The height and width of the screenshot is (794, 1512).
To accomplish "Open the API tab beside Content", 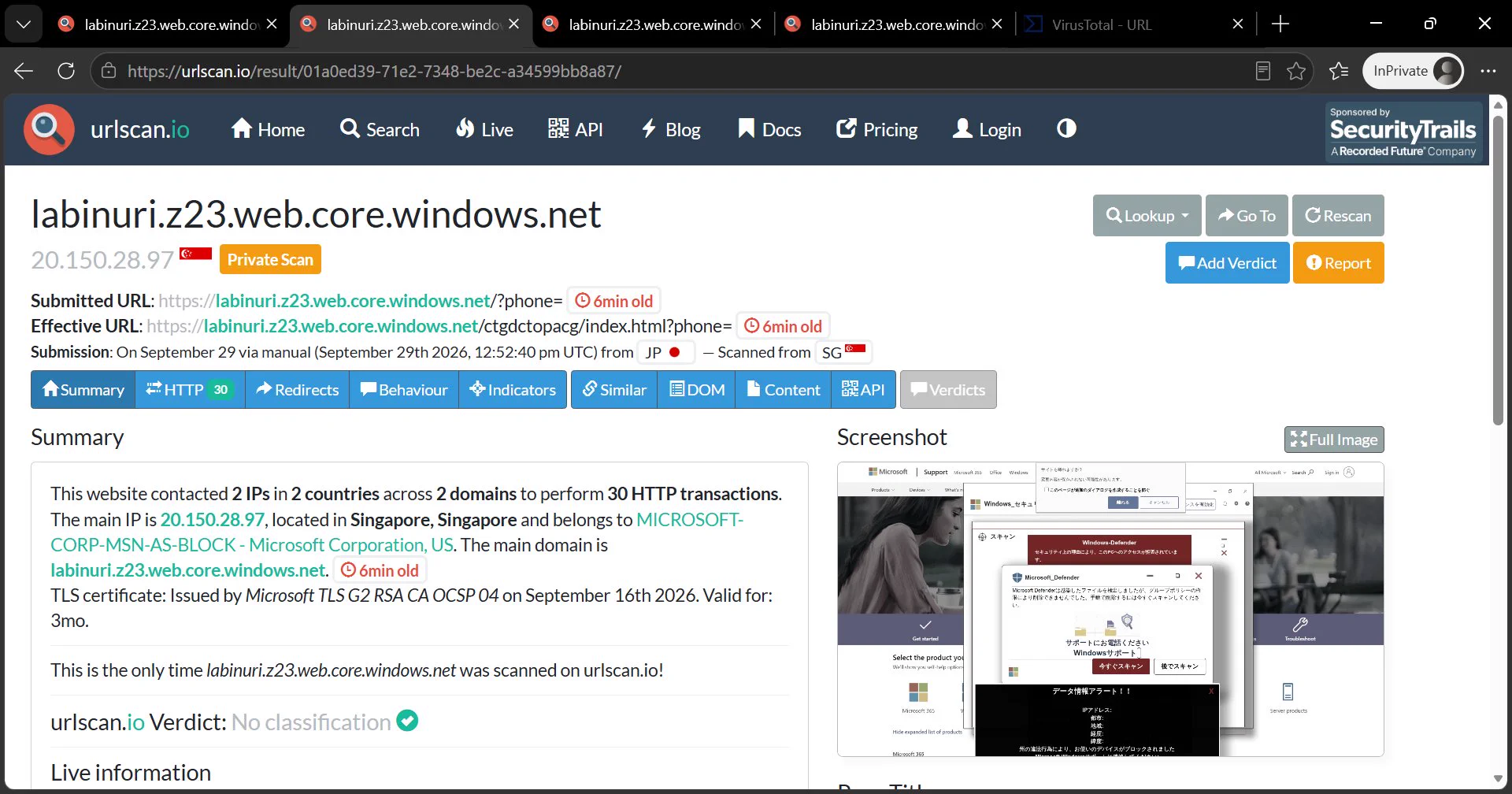I will [863, 390].
